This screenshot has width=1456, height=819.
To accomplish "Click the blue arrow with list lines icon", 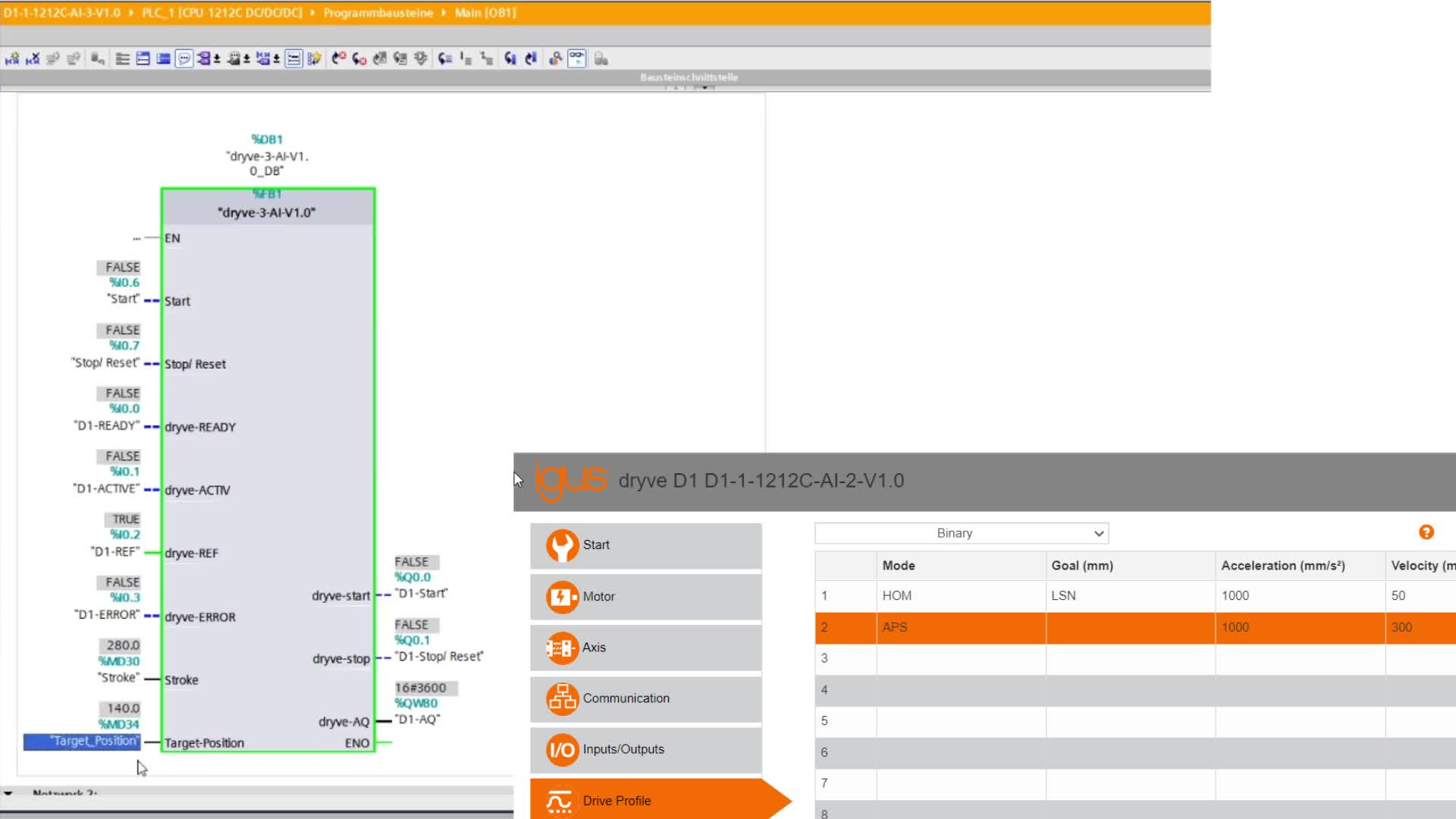I will (445, 58).
